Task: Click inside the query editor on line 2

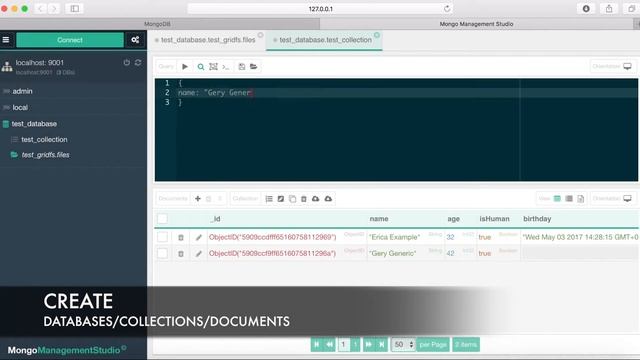Action: (x=407, y=93)
